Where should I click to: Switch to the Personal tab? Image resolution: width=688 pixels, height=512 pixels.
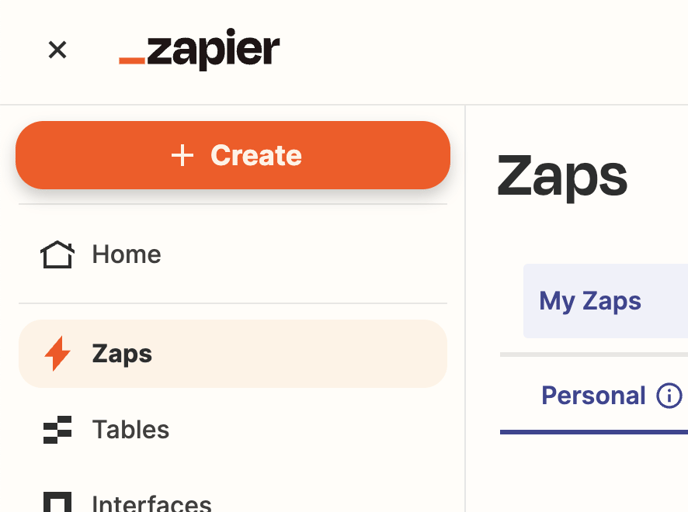(594, 396)
